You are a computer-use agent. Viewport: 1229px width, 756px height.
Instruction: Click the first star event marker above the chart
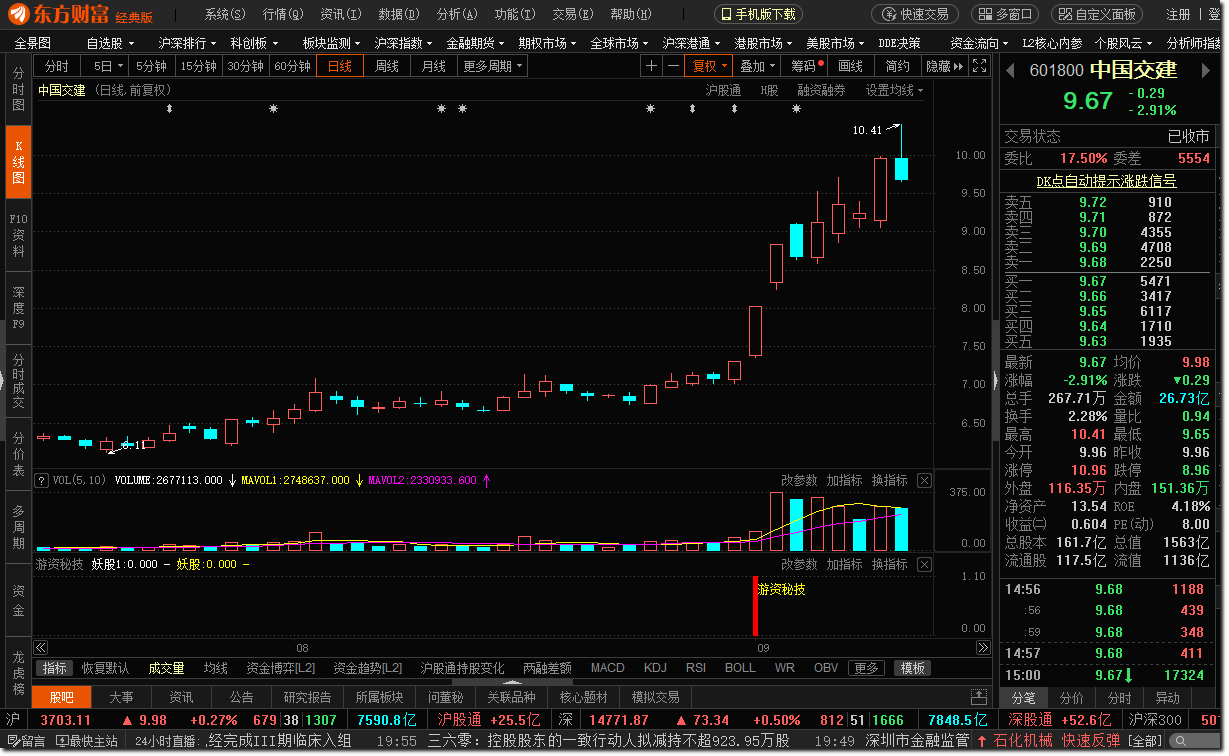(273, 108)
